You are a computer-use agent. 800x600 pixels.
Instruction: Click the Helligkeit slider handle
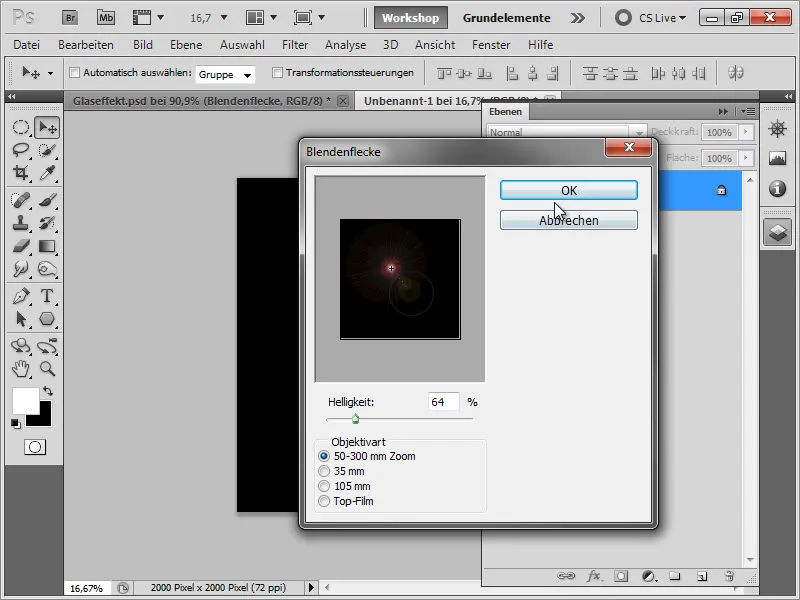click(x=355, y=419)
